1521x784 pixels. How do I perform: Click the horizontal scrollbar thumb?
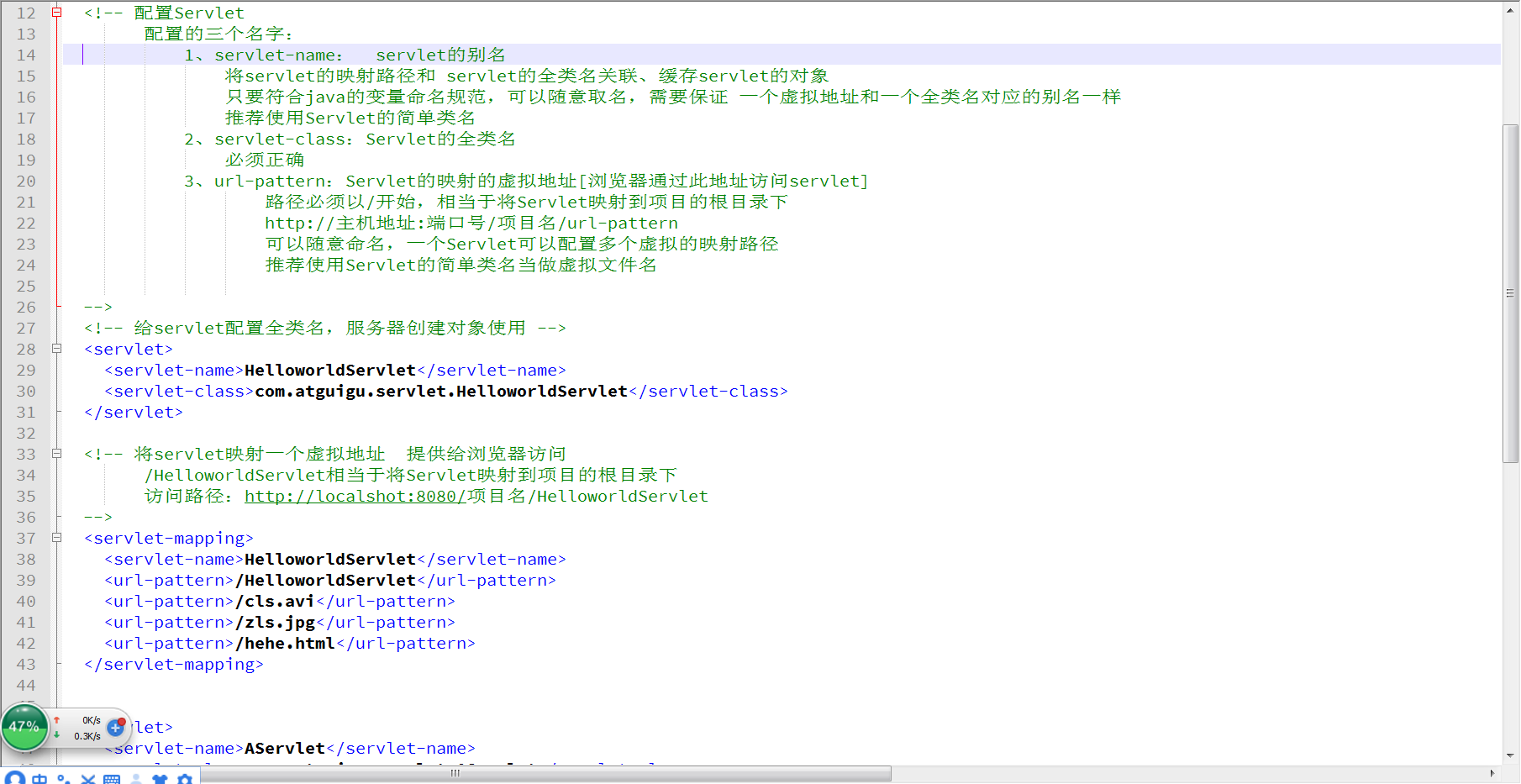(545, 774)
